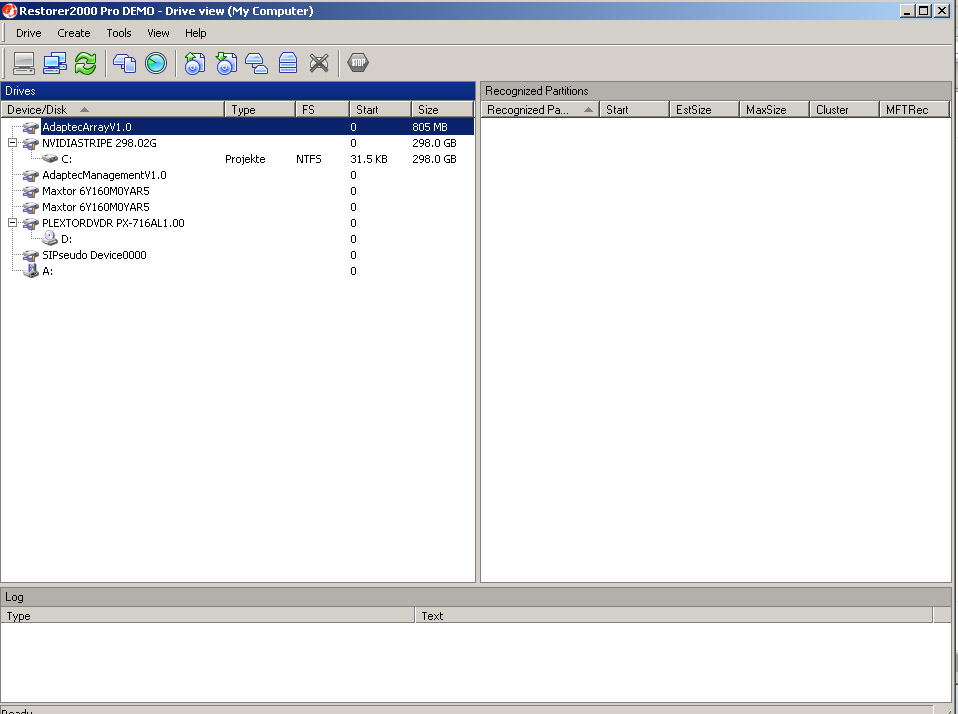Open the Help menu
This screenshot has width=958, height=714.
pyautogui.click(x=196, y=33)
